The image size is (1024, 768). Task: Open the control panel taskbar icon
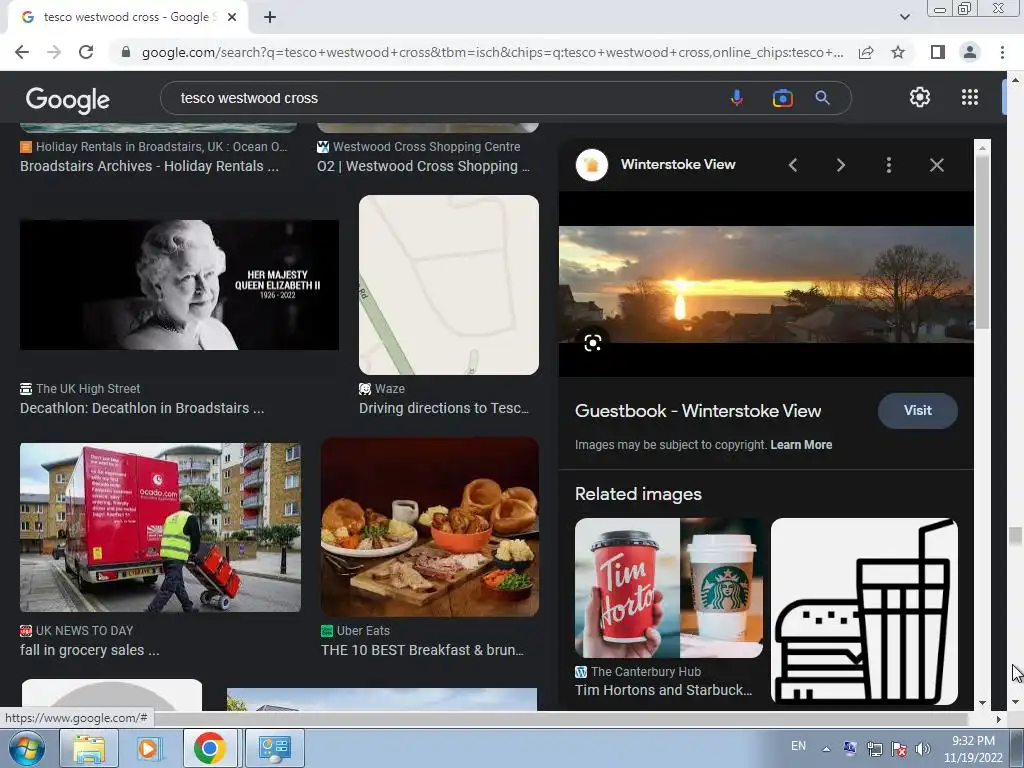[x=274, y=748]
